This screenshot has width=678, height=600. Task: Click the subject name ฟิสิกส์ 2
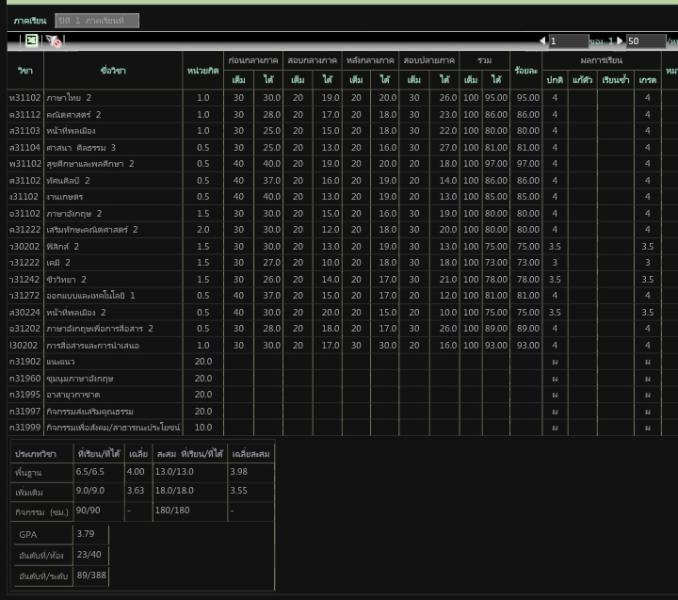click(63, 246)
